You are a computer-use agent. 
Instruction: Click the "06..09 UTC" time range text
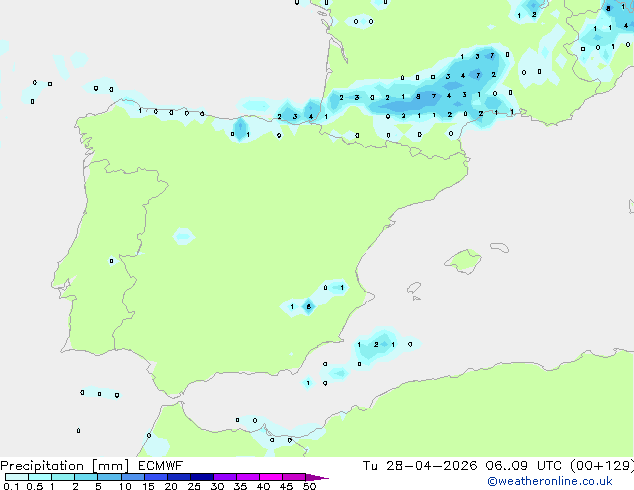coord(524,466)
